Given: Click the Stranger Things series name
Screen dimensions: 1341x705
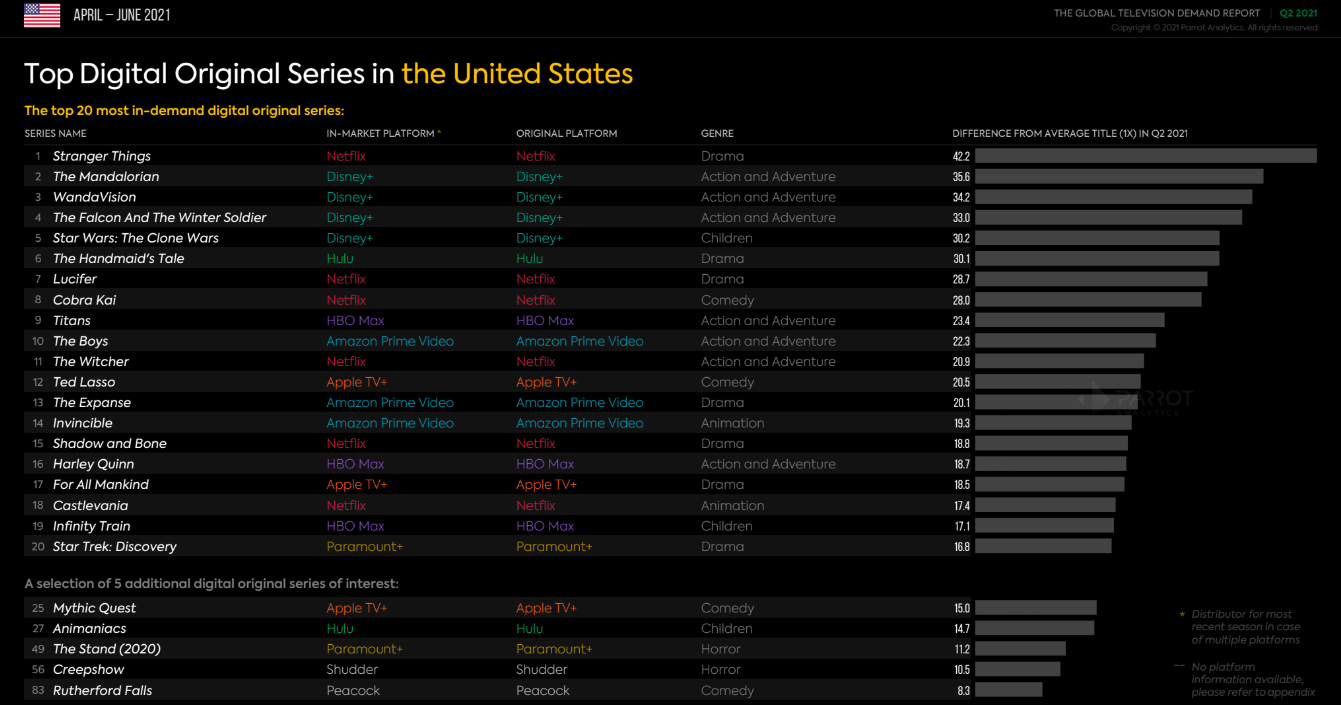Looking at the screenshot, I should click(x=101, y=156).
